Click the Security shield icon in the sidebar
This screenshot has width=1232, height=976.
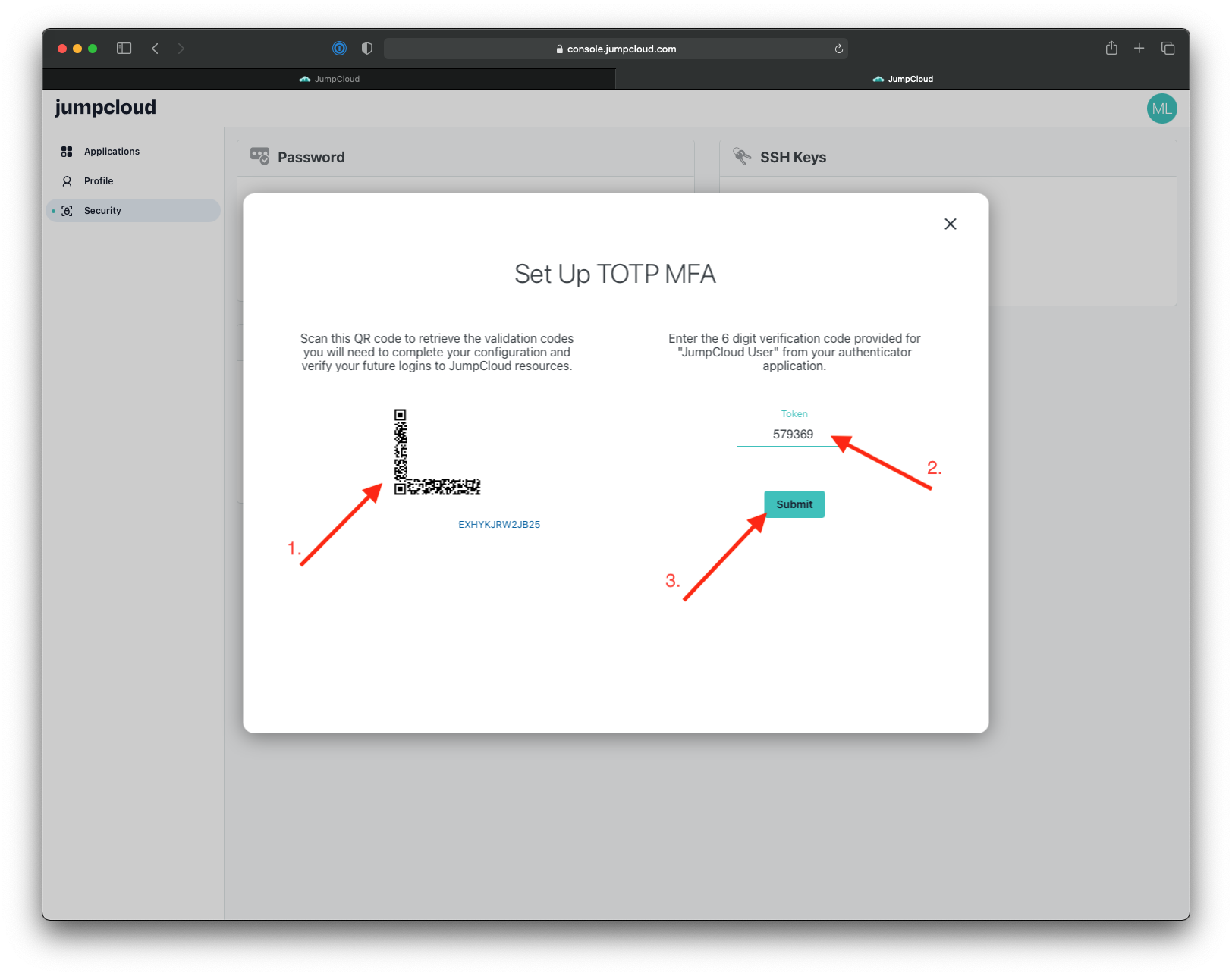tap(67, 211)
